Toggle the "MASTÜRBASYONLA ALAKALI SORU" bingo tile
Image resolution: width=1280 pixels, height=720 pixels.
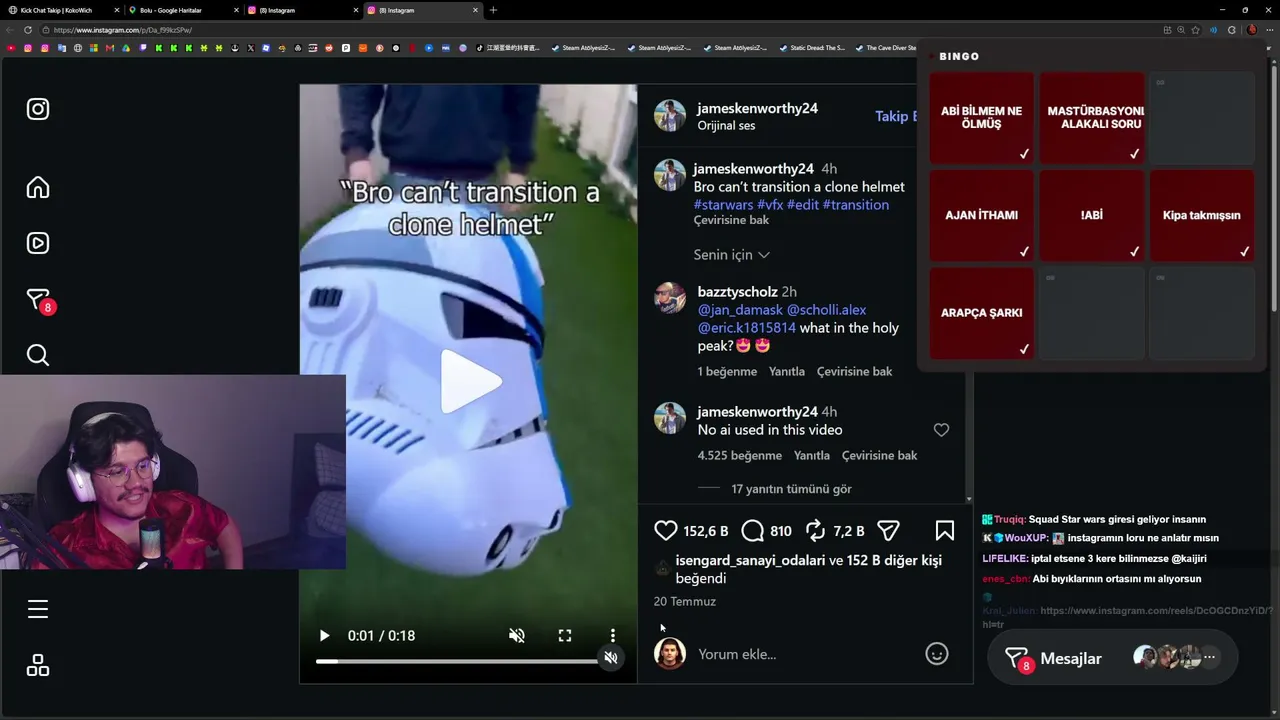tap(1091, 118)
